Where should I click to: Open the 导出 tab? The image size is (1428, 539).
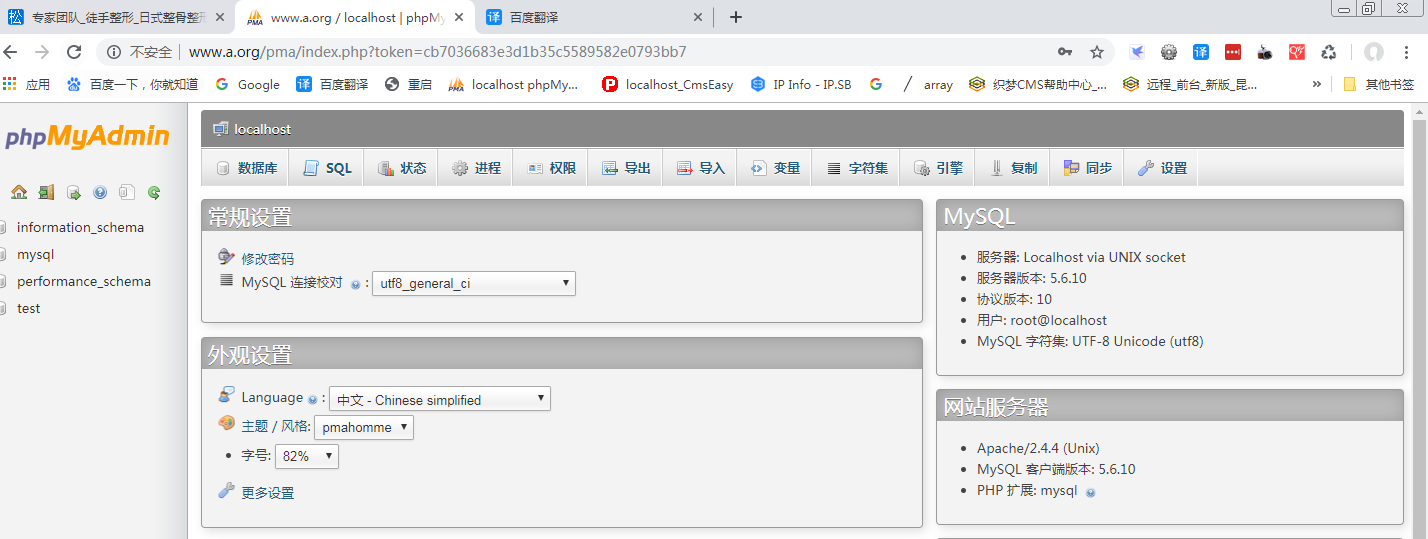click(x=625, y=168)
